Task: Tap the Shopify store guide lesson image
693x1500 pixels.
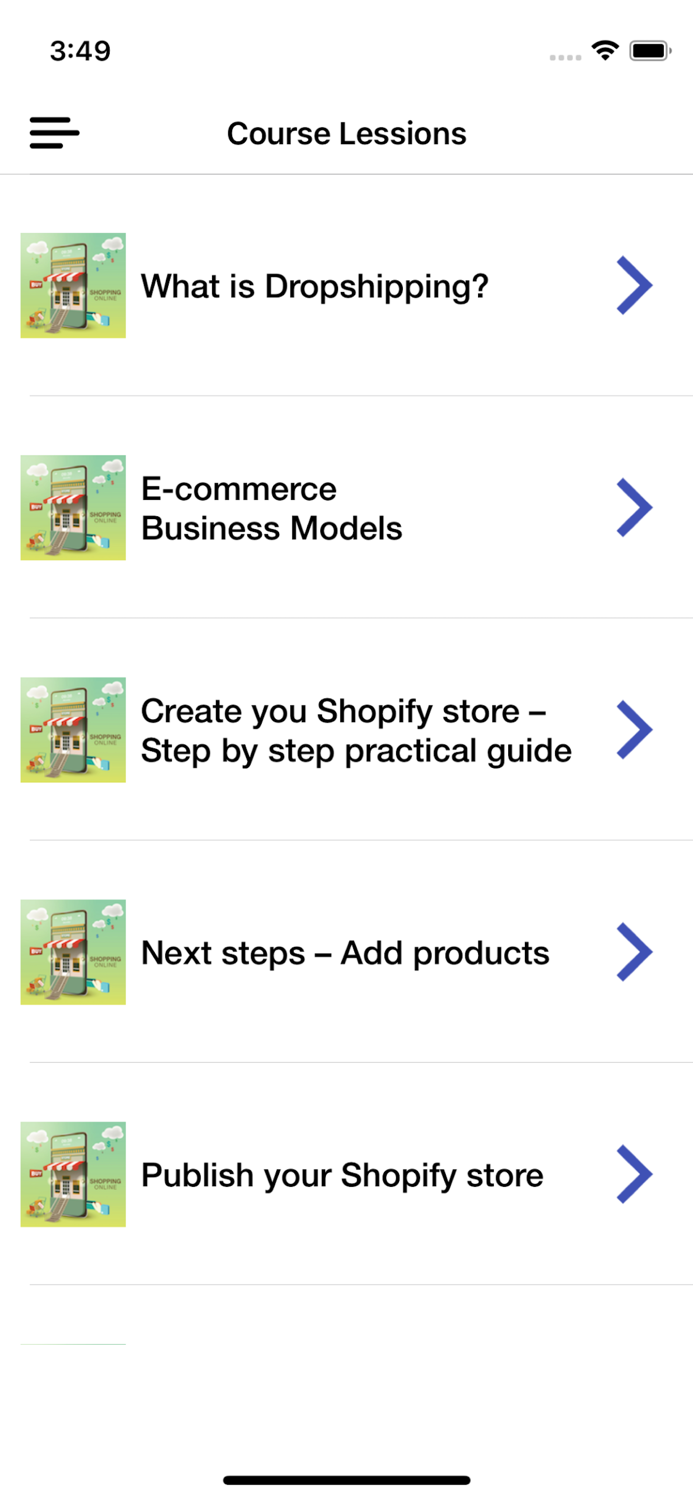Action: click(73, 730)
